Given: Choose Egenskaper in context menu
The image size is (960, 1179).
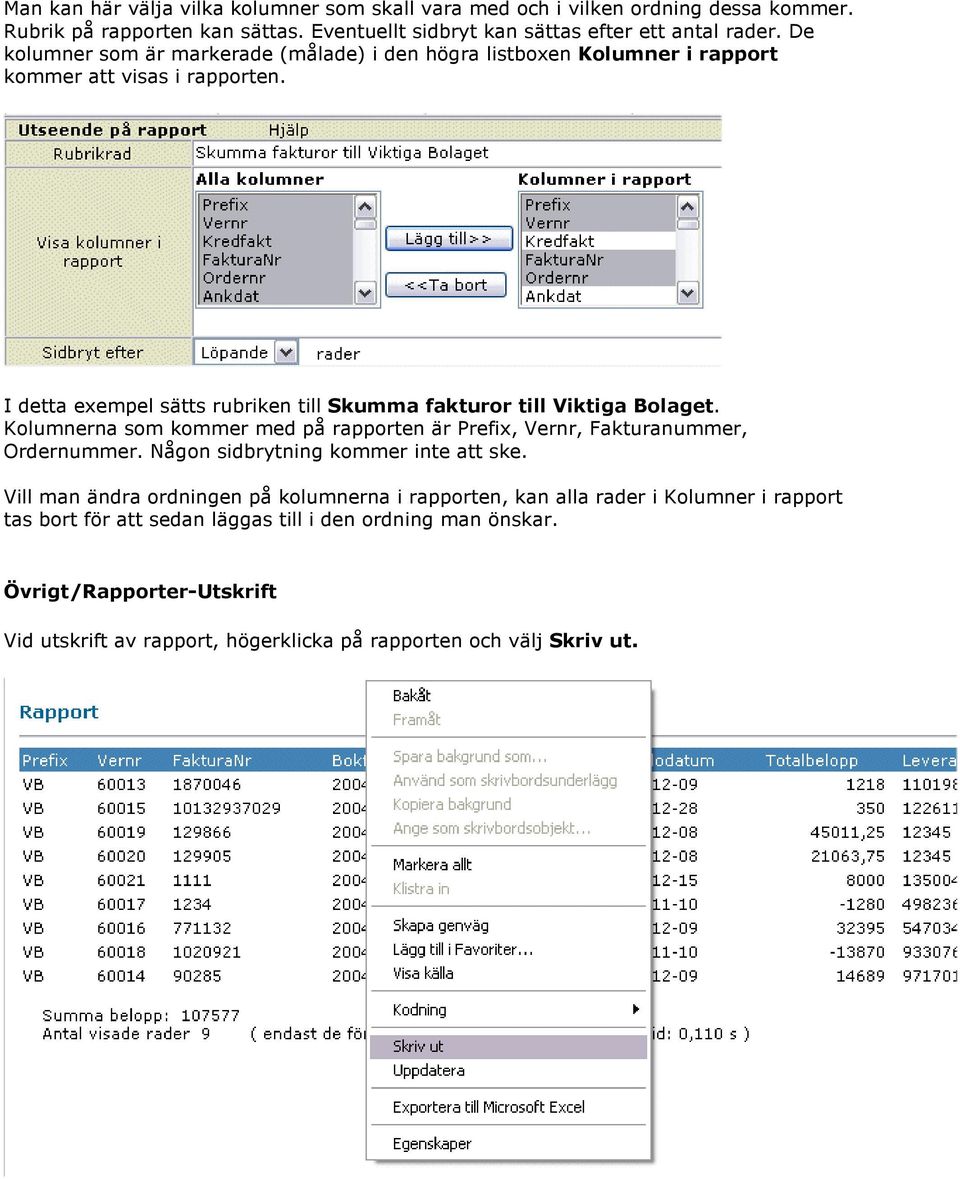Looking at the screenshot, I should pos(508,1144).
